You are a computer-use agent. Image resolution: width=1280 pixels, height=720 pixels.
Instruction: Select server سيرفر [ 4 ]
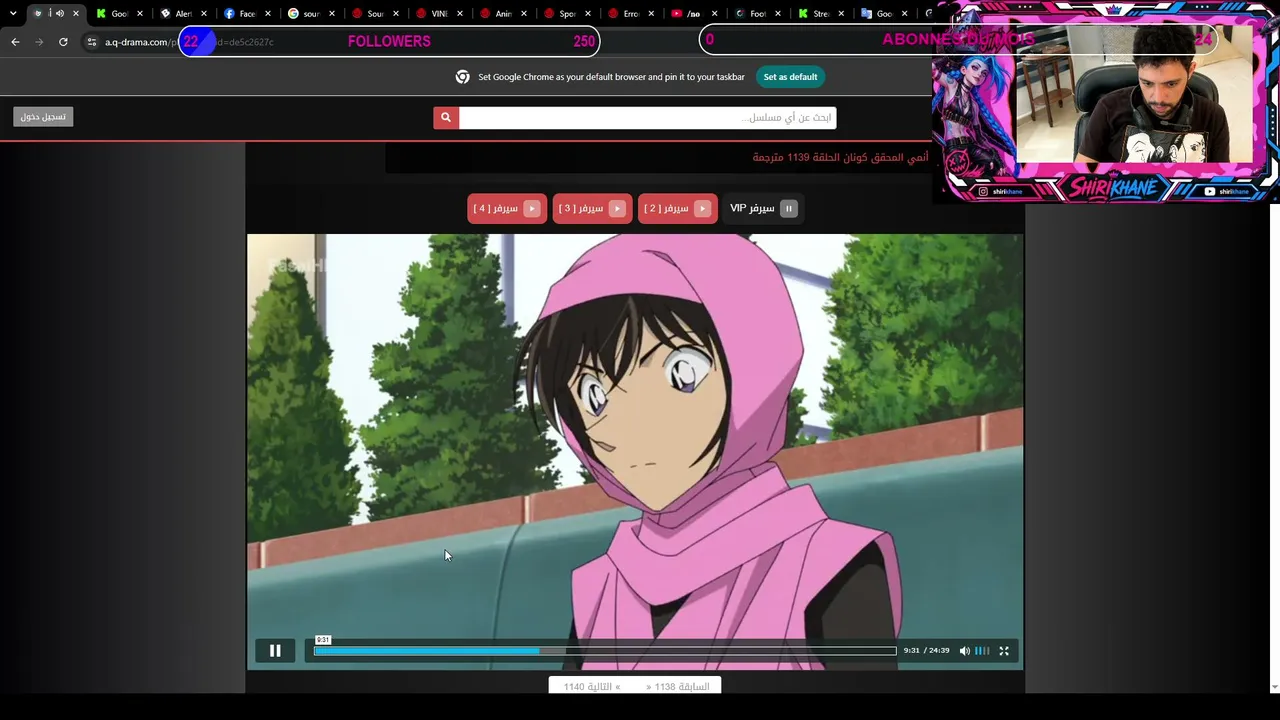coord(507,208)
